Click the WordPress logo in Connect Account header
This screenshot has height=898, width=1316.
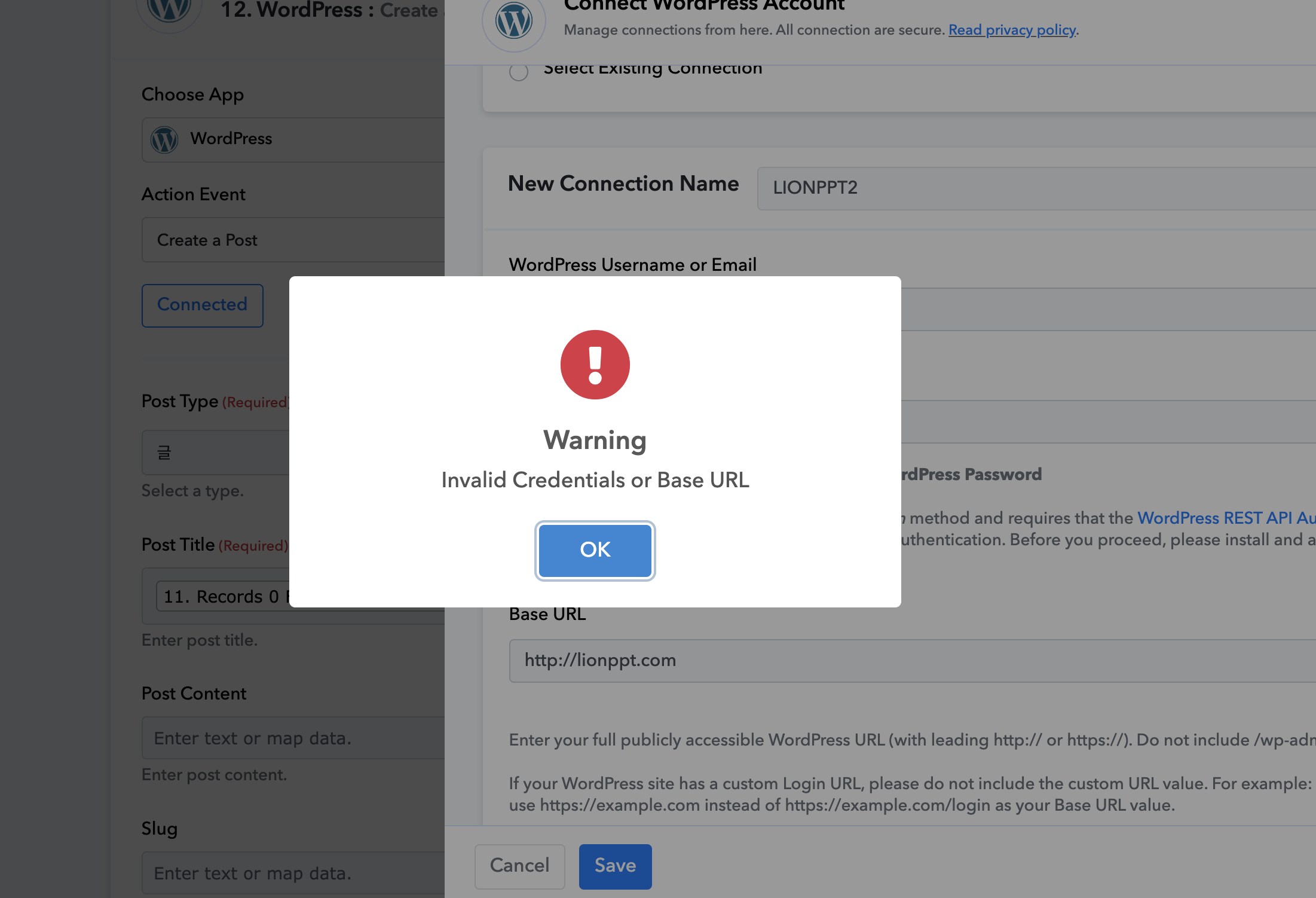[514, 22]
